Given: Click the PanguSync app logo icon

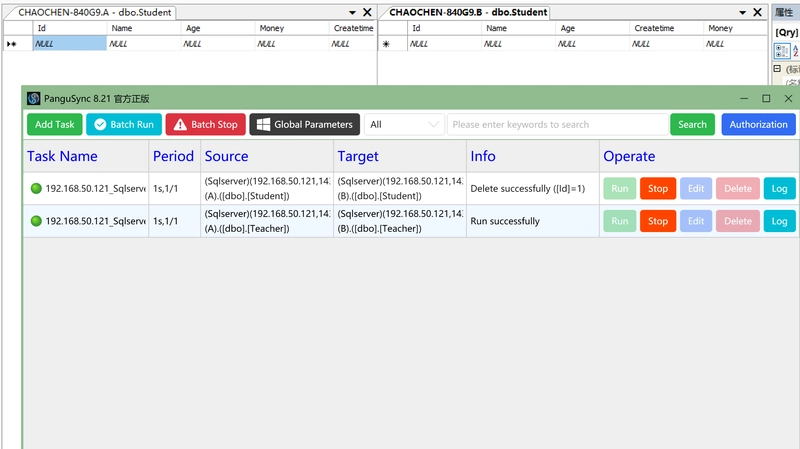Looking at the screenshot, I should [34, 98].
